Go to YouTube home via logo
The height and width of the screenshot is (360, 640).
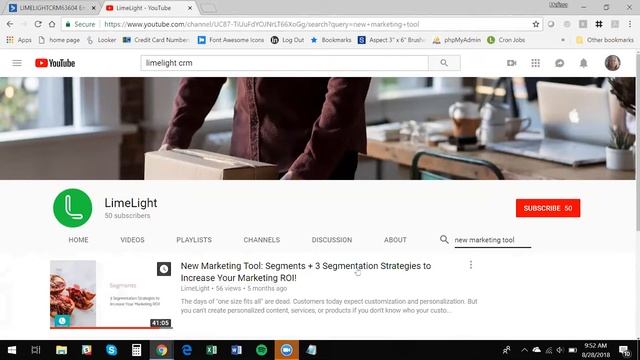point(55,63)
